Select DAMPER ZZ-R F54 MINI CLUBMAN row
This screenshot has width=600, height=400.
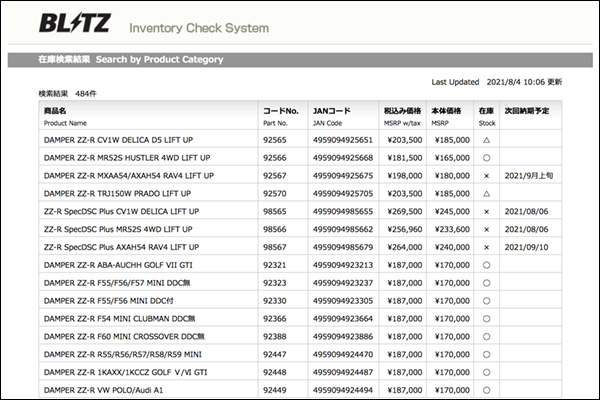pos(300,319)
